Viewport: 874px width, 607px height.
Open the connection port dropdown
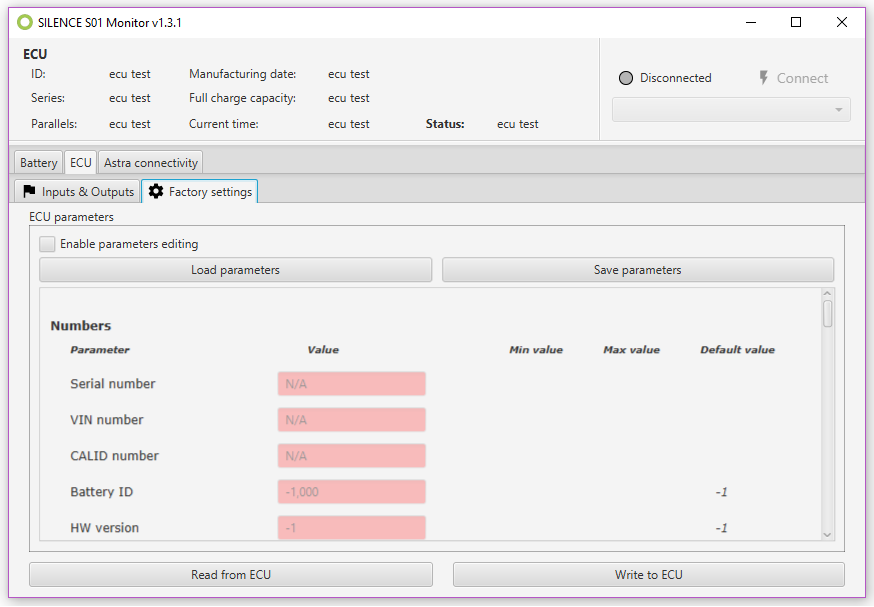731,110
